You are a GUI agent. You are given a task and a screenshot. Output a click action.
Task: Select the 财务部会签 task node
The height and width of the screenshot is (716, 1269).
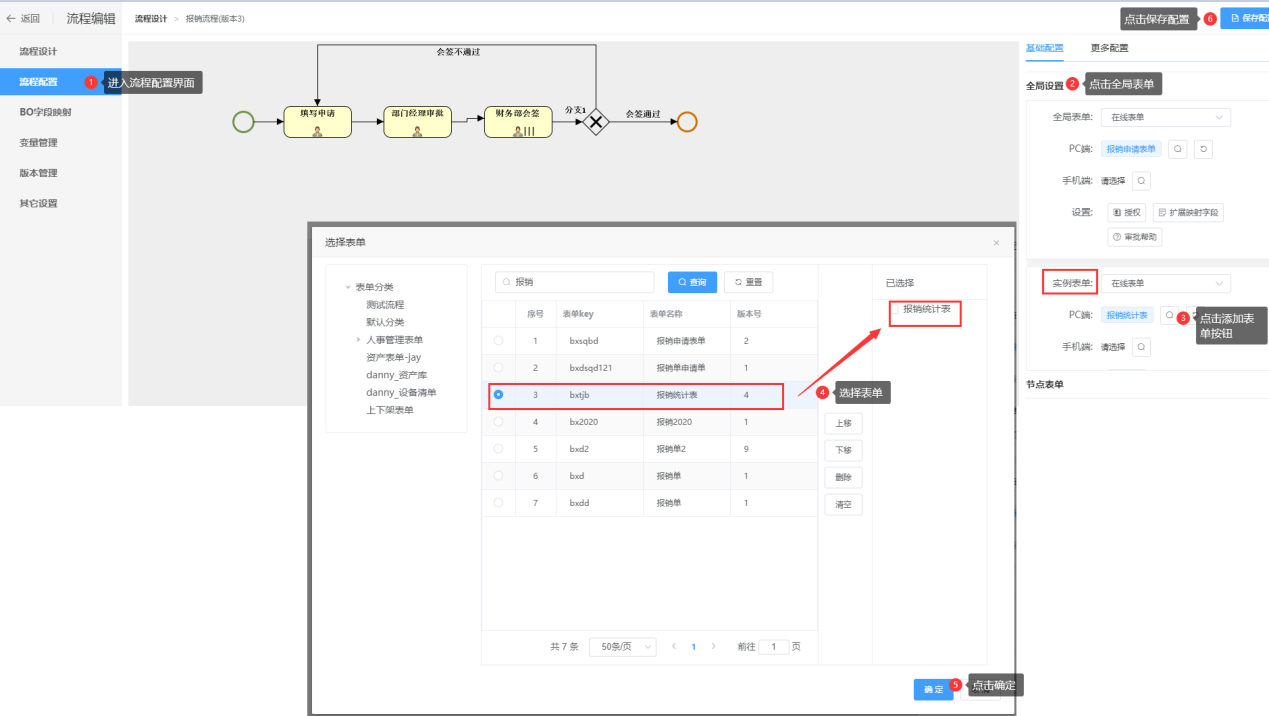point(517,122)
